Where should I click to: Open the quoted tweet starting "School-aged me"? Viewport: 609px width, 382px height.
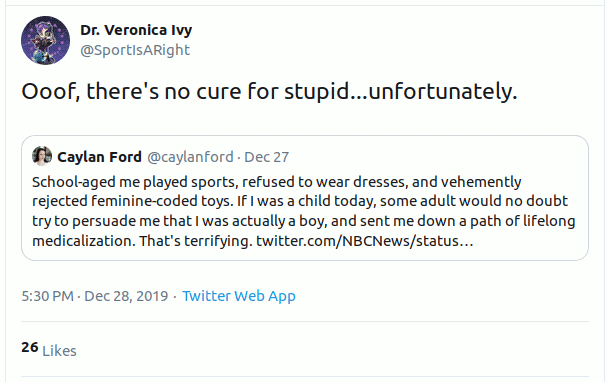click(305, 198)
